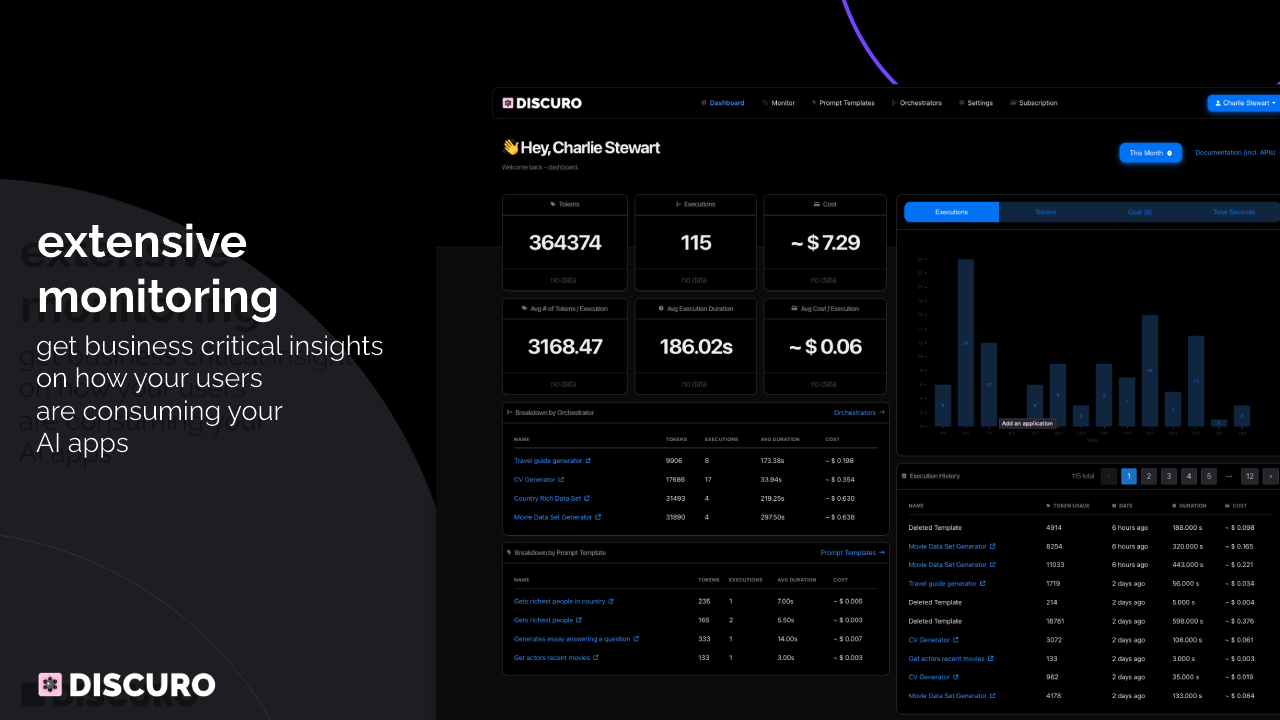The image size is (1280, 720).
Task: Click the chart bar labeled 16
Action: [1150, 370]
